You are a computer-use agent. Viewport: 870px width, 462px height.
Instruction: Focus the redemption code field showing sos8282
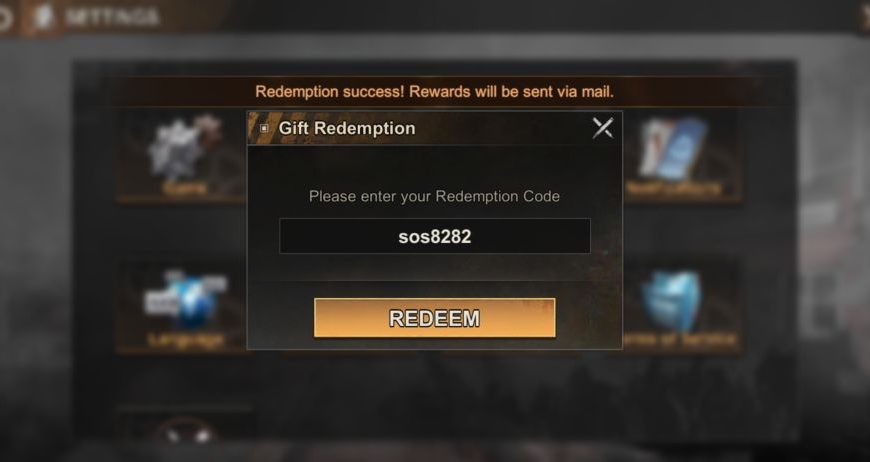point(434,236)
